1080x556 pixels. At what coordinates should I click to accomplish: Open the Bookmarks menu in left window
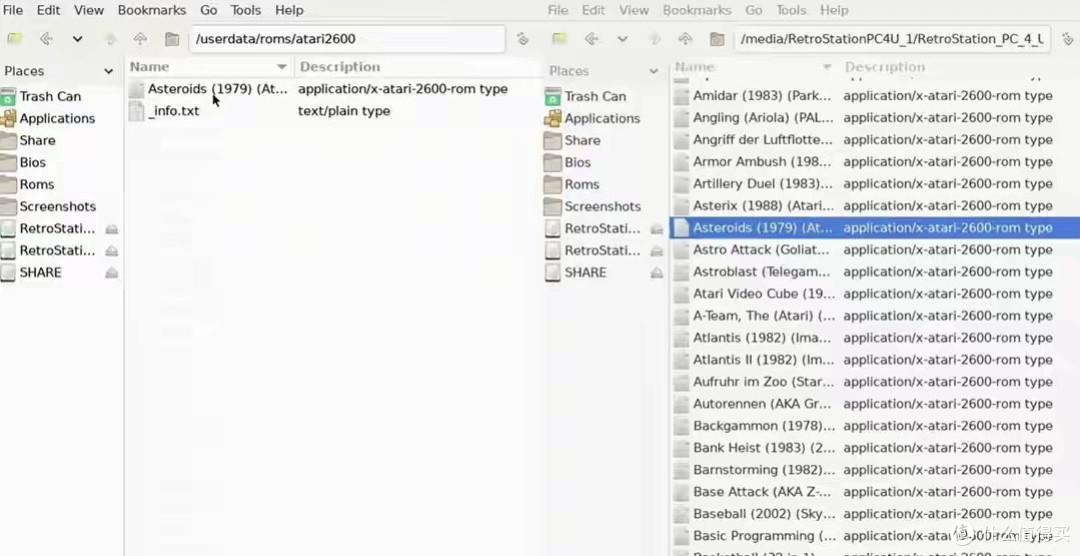pos(152,10)
